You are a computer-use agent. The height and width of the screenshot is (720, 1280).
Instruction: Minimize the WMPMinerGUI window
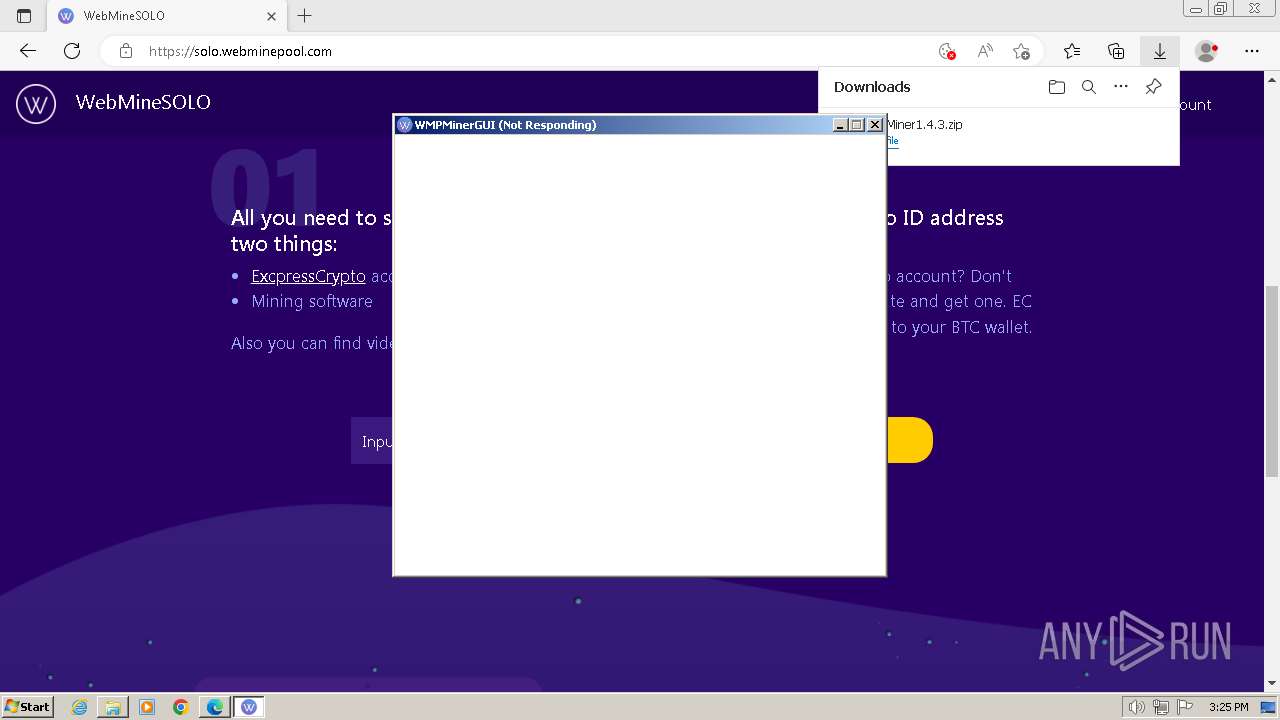point(841,125)
